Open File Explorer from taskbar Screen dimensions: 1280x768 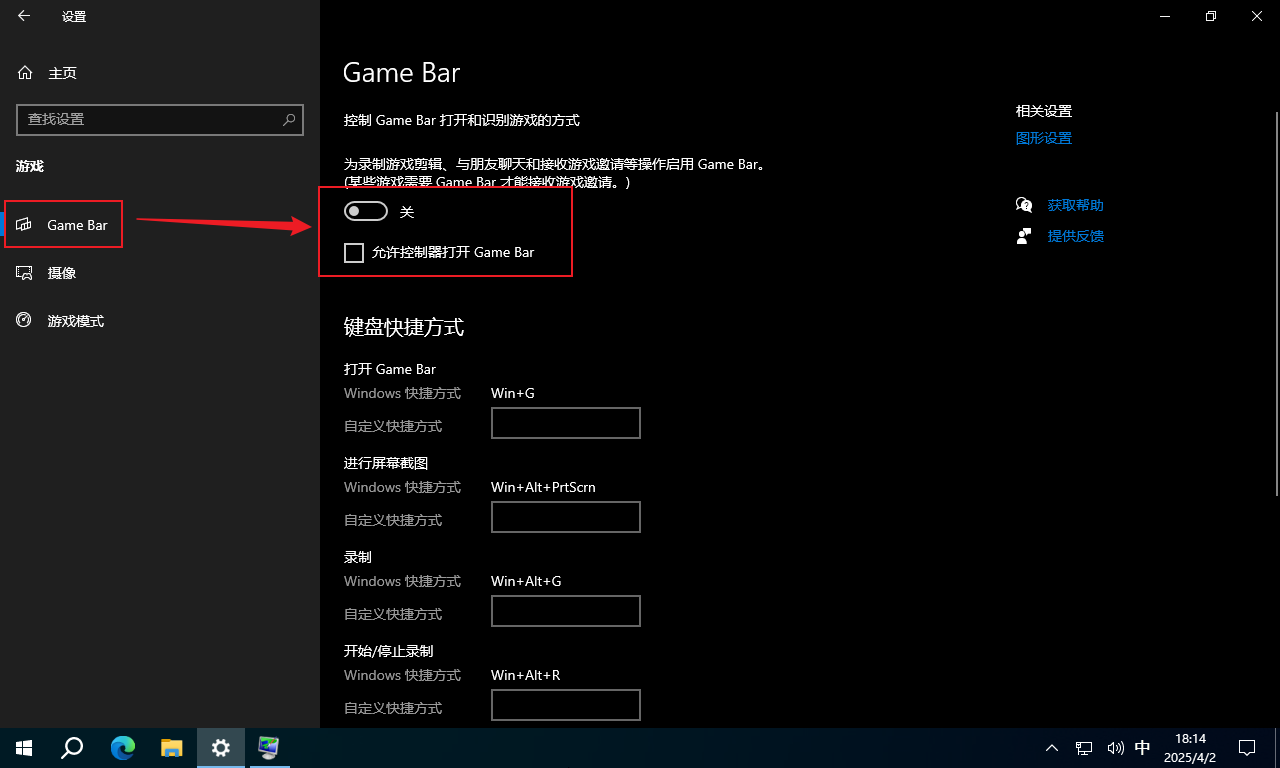click(x=172, y=747)
